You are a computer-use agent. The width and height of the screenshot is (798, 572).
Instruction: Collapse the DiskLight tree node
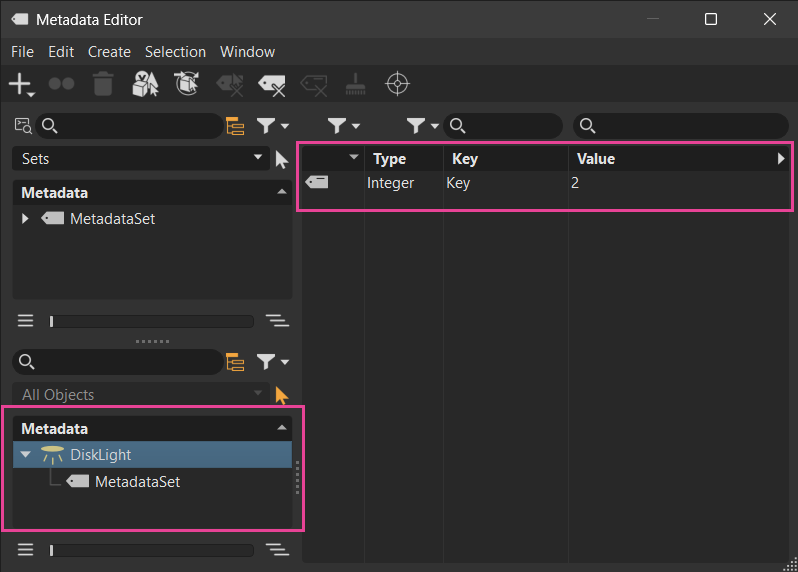[25, 454]
